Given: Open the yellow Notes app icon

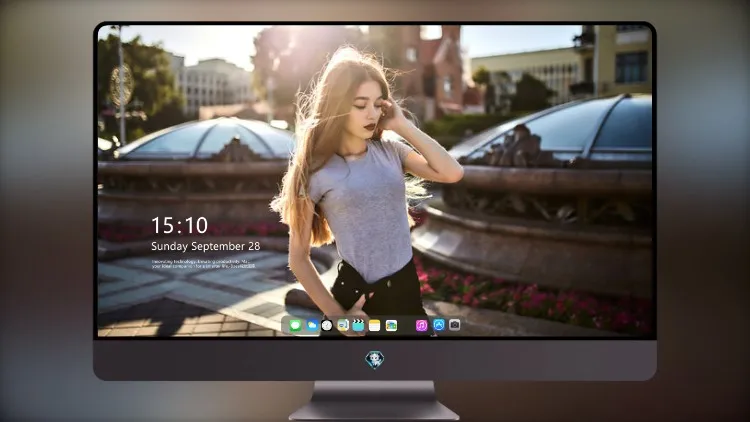Looking at the screenshot, I should [x=375, y=325].
